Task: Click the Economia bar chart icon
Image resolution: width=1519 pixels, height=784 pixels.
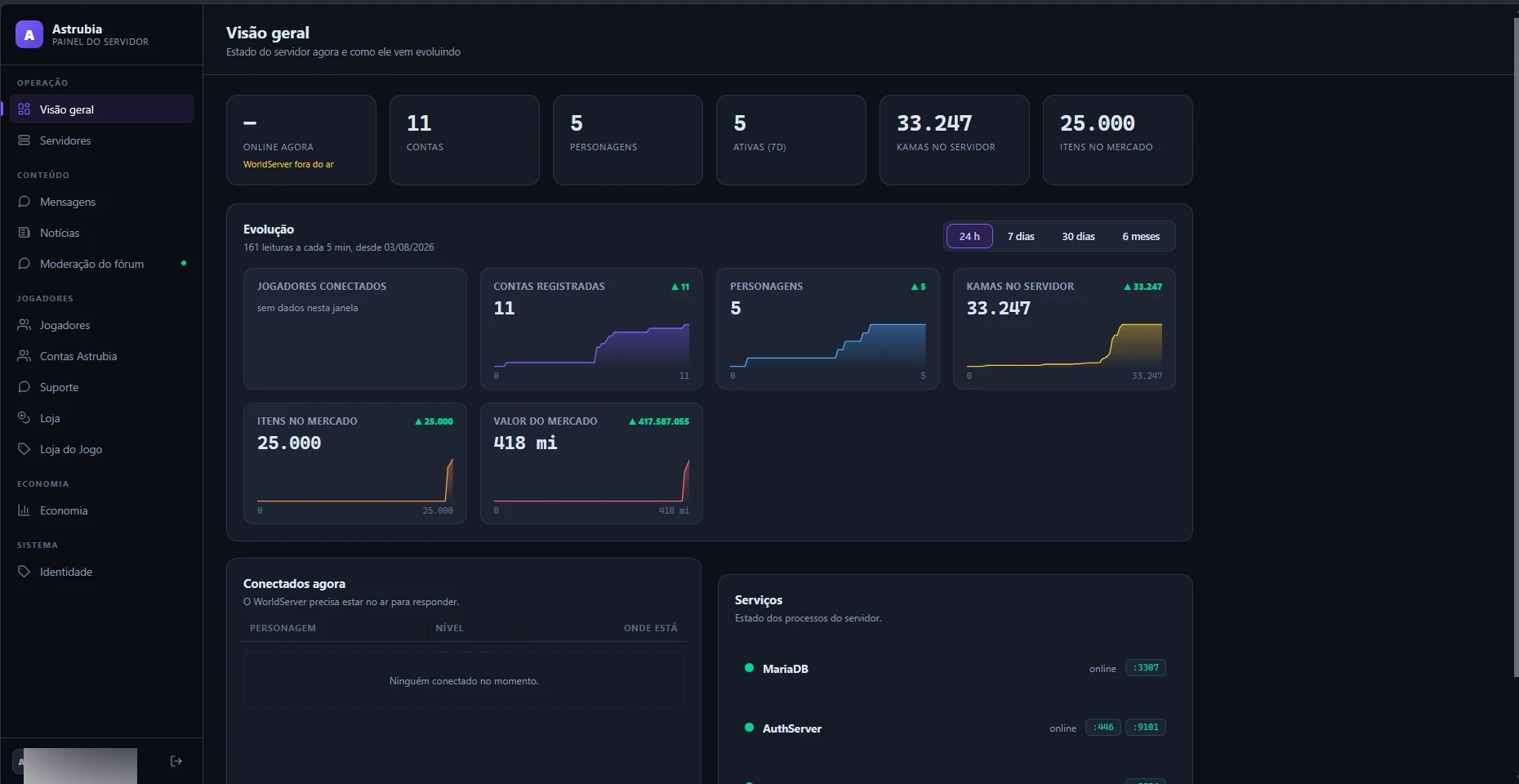Action: coord(24,510)
